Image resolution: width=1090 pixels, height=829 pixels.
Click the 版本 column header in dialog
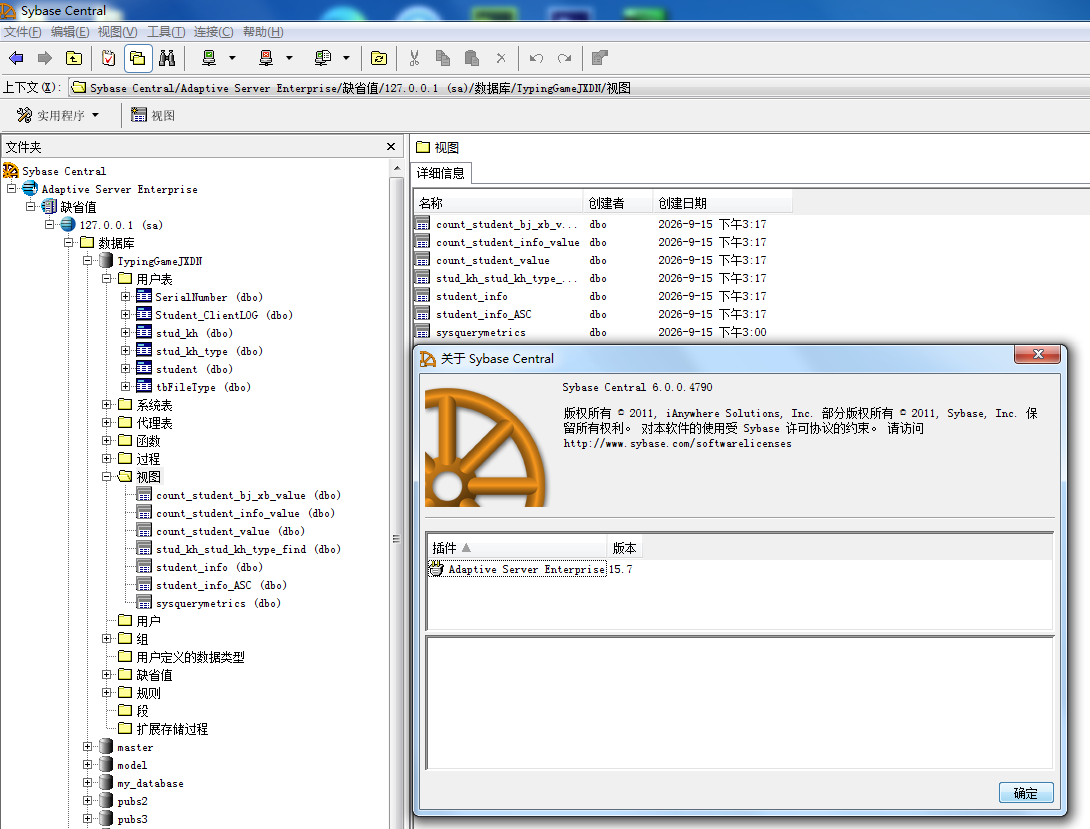[x=625, y=548]
